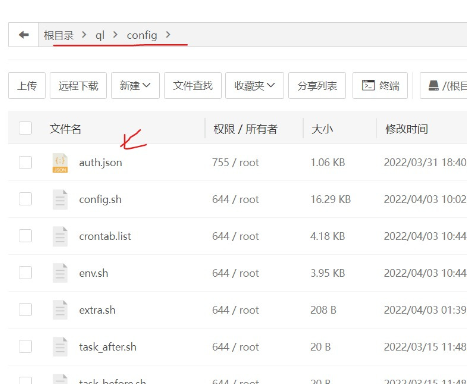Click 644 / root permission of extra.sh

235,310
